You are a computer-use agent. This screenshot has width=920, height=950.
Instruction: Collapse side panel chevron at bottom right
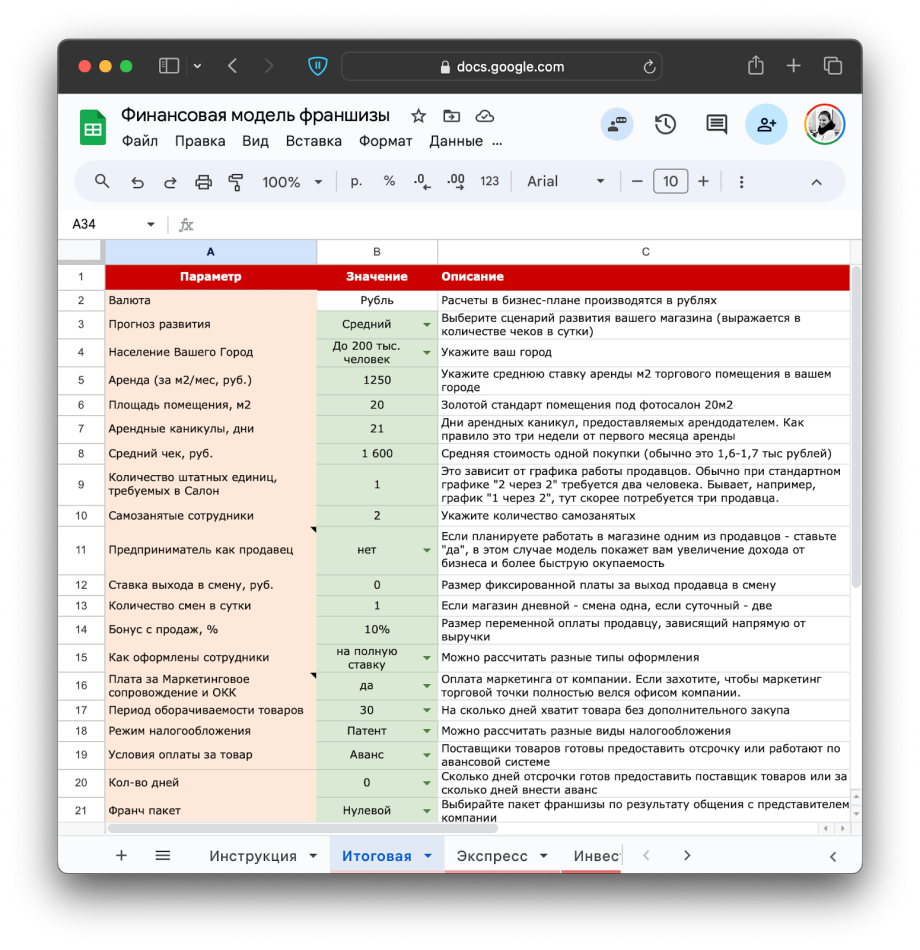[x=833, y=855]
